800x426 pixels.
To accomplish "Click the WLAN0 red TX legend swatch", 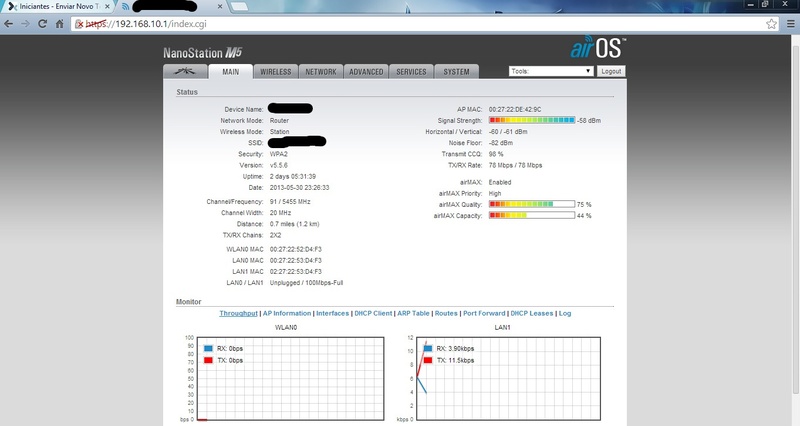I will click(x=208, y=360).
